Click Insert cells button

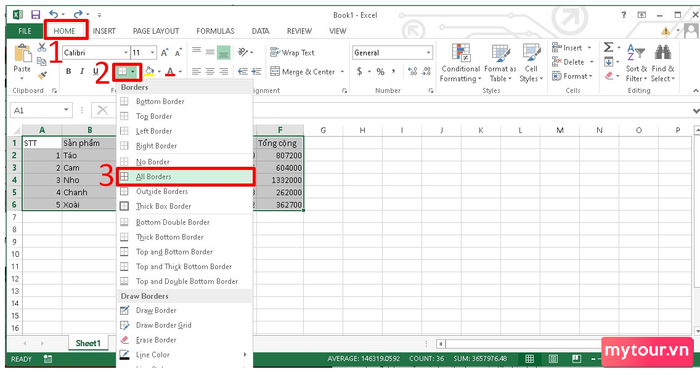572,48
